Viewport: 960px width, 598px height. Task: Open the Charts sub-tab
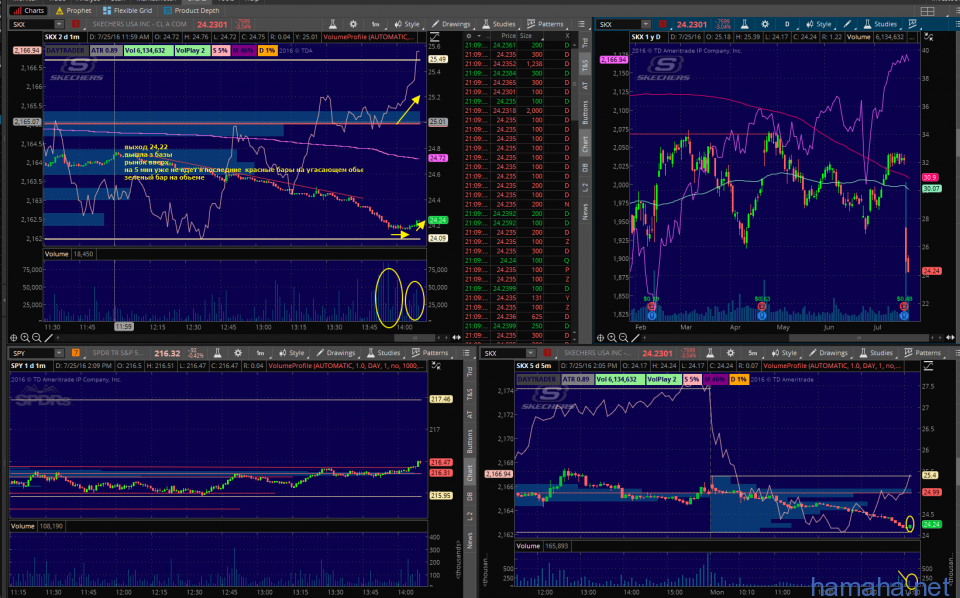pos(28,10)
